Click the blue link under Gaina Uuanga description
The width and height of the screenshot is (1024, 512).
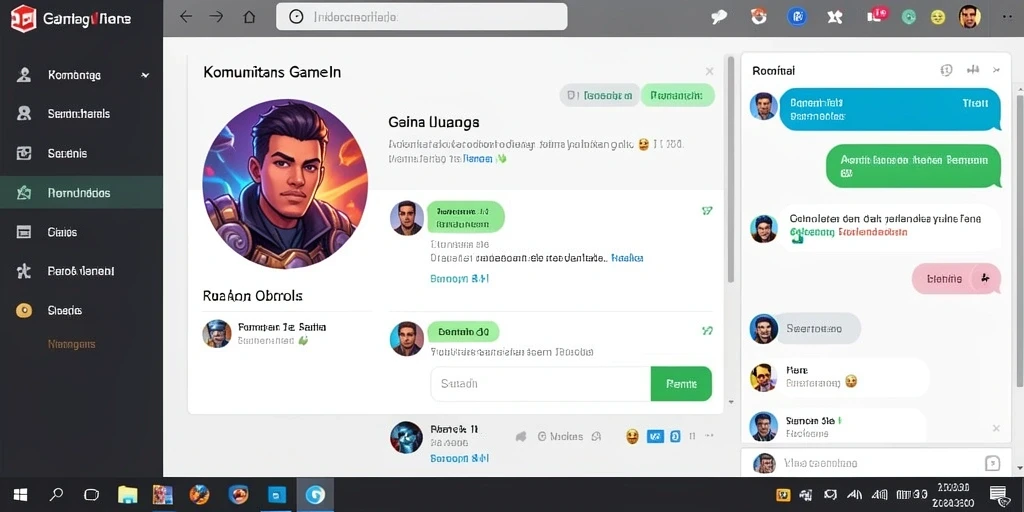[x=477, y=158]
